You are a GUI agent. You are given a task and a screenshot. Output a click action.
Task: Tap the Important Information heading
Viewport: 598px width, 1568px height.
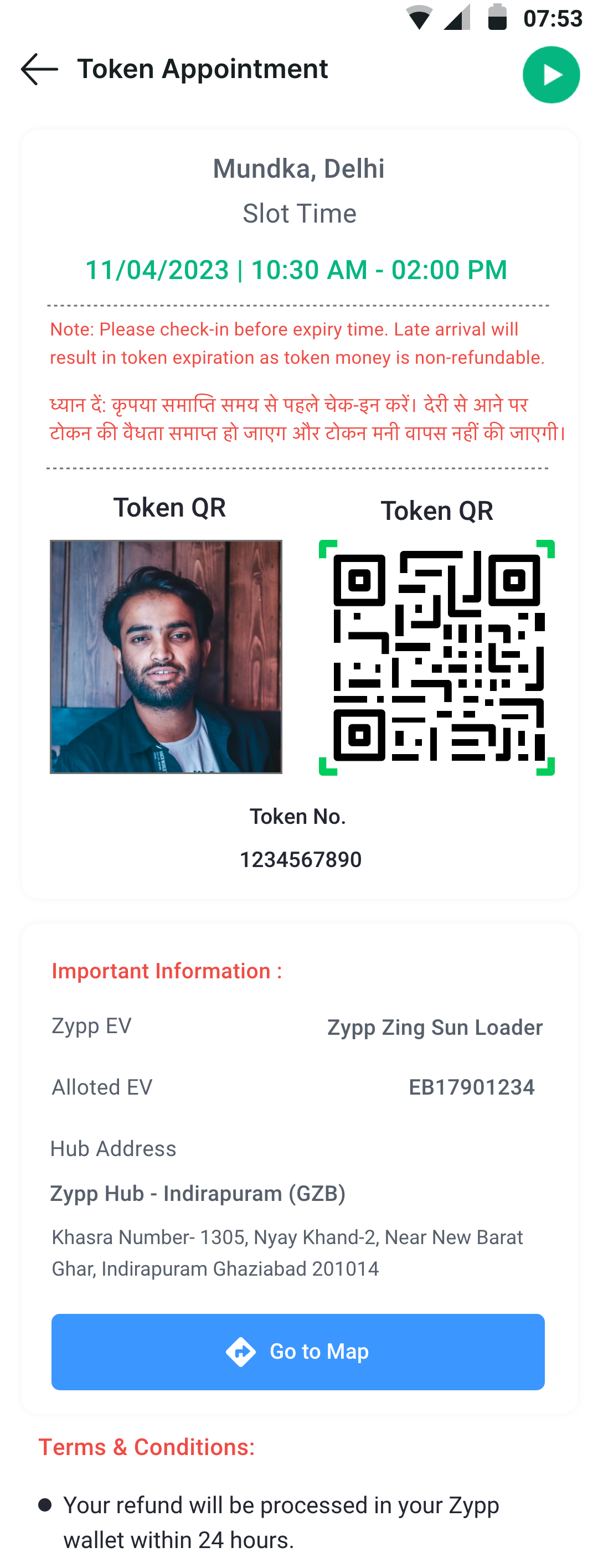[x=167, y=971]
